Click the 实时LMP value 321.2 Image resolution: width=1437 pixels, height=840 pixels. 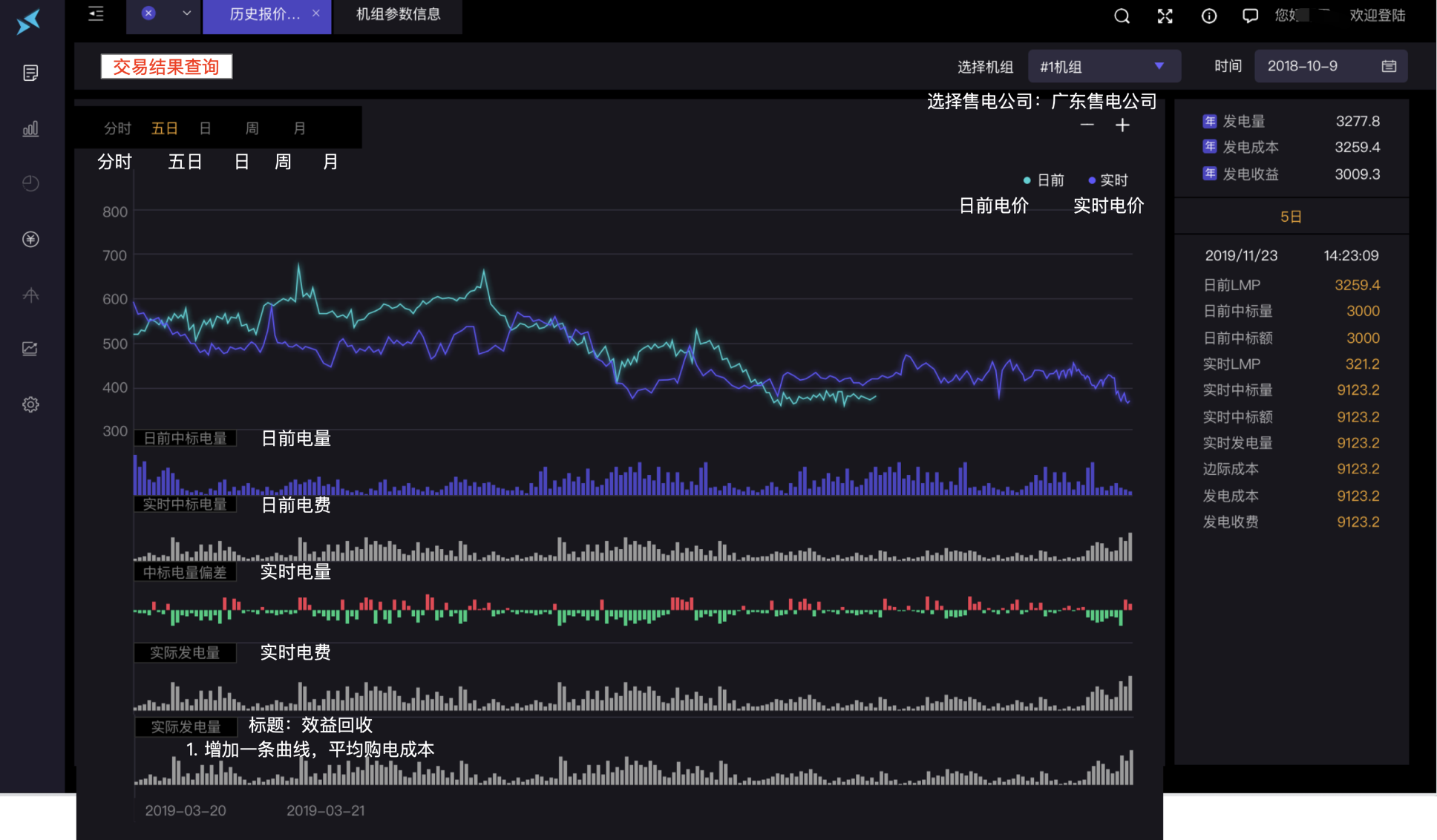tap(1362, 364)
